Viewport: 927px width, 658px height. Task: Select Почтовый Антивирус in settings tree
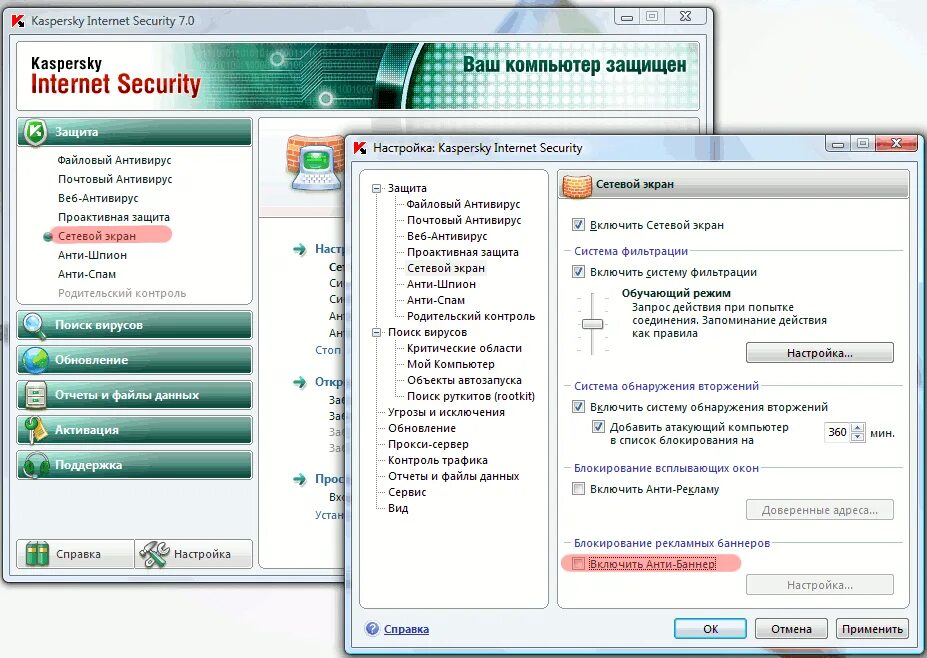click(x=464, y=220)
